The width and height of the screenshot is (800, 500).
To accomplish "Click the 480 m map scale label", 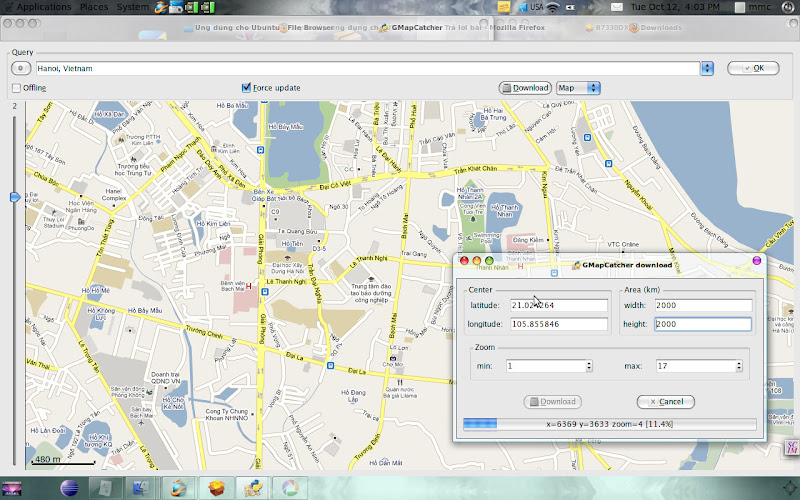I will click(47, 459).
